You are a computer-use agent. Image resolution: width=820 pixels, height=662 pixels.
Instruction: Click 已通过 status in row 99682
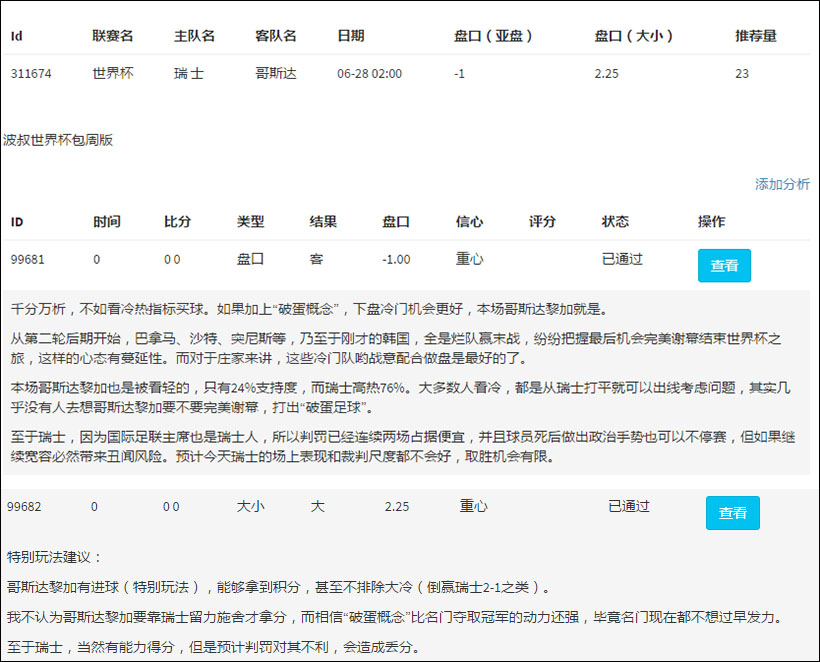tap(629, 506)
